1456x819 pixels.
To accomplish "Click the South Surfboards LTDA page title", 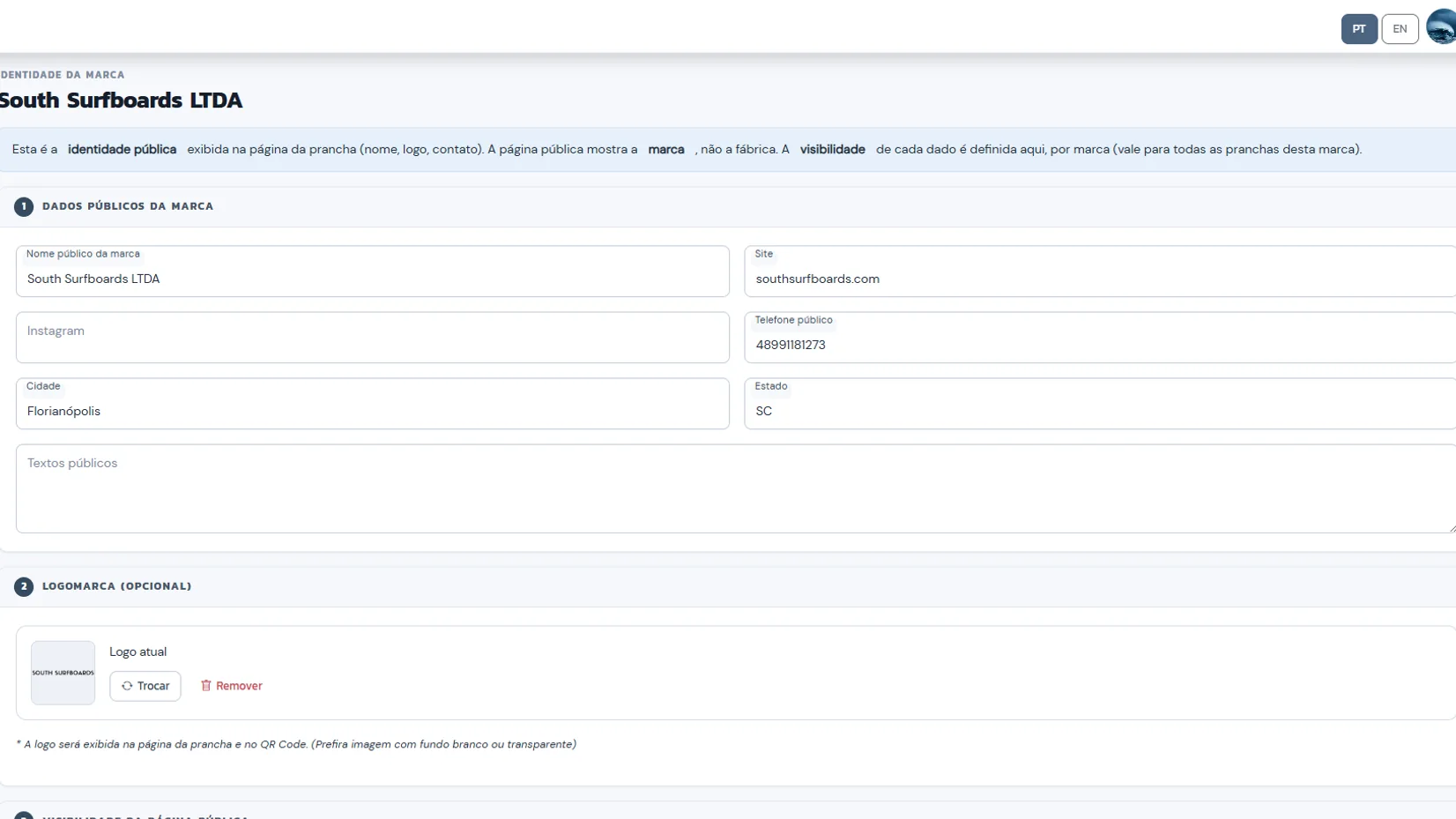I will pyautogui.click(x=121, y=101).
